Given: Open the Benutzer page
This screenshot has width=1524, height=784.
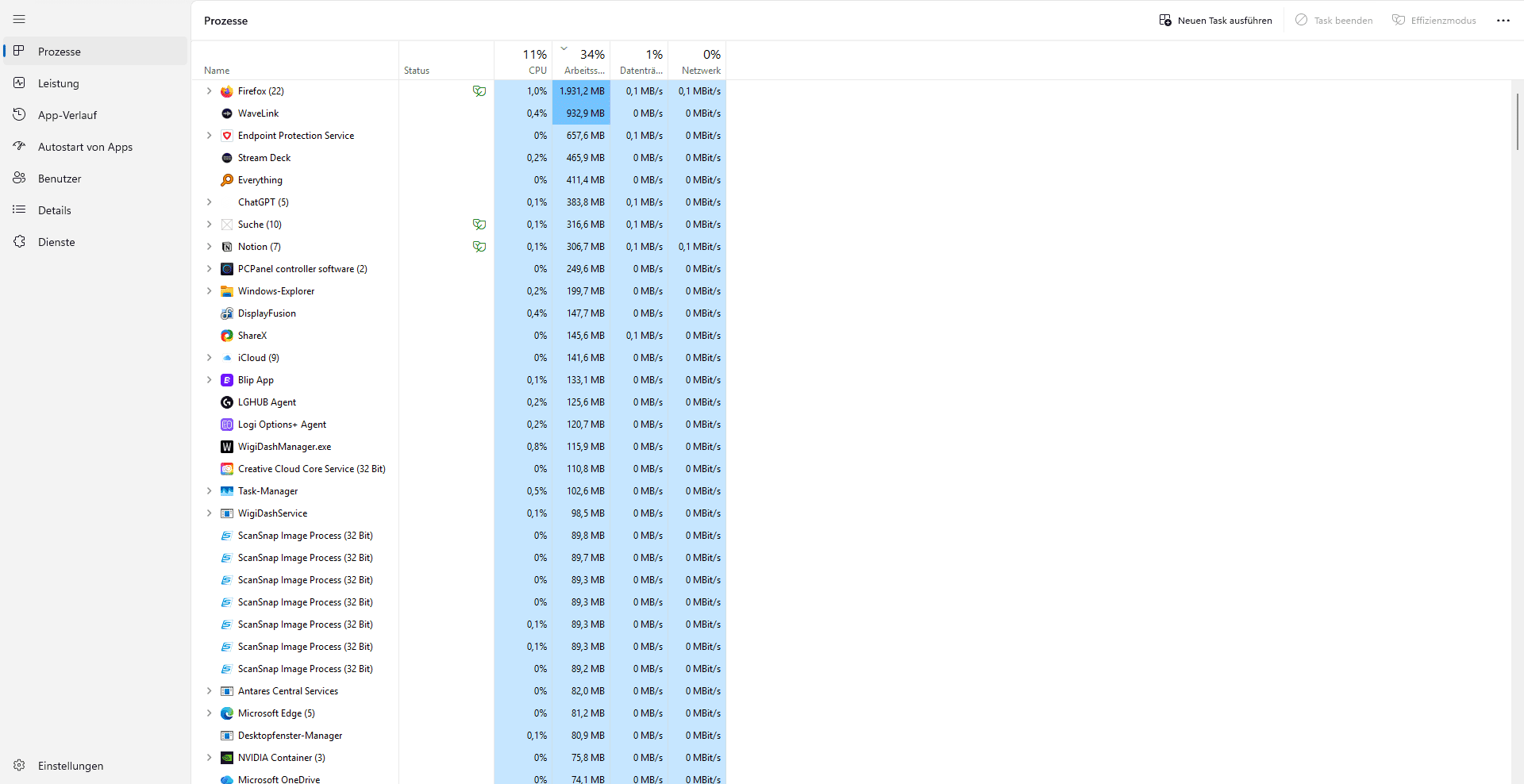Looking at the screenshot, I should [x=95, y=179].
